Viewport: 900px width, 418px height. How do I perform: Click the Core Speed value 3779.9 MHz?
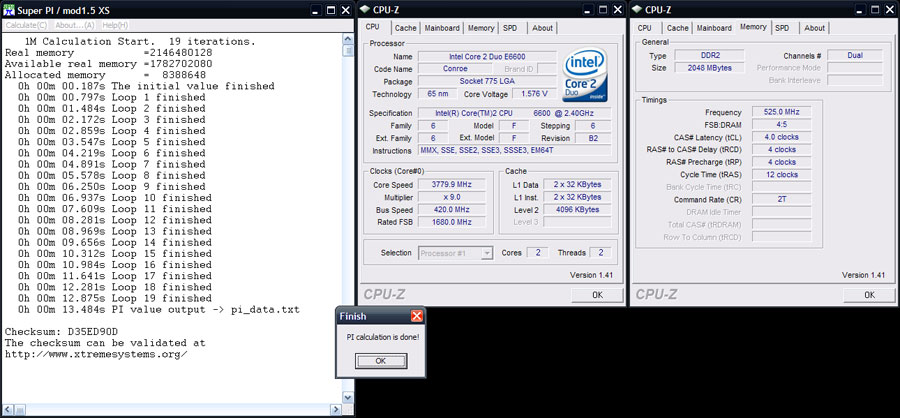coord(451,184)
